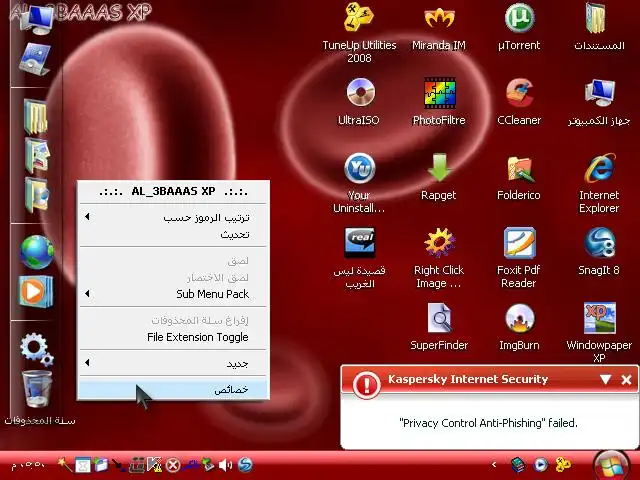Viewport: 640px width, 480px height.
Task: Open Kaspersky notification dropdown arrow
Action: pos(606,380)
